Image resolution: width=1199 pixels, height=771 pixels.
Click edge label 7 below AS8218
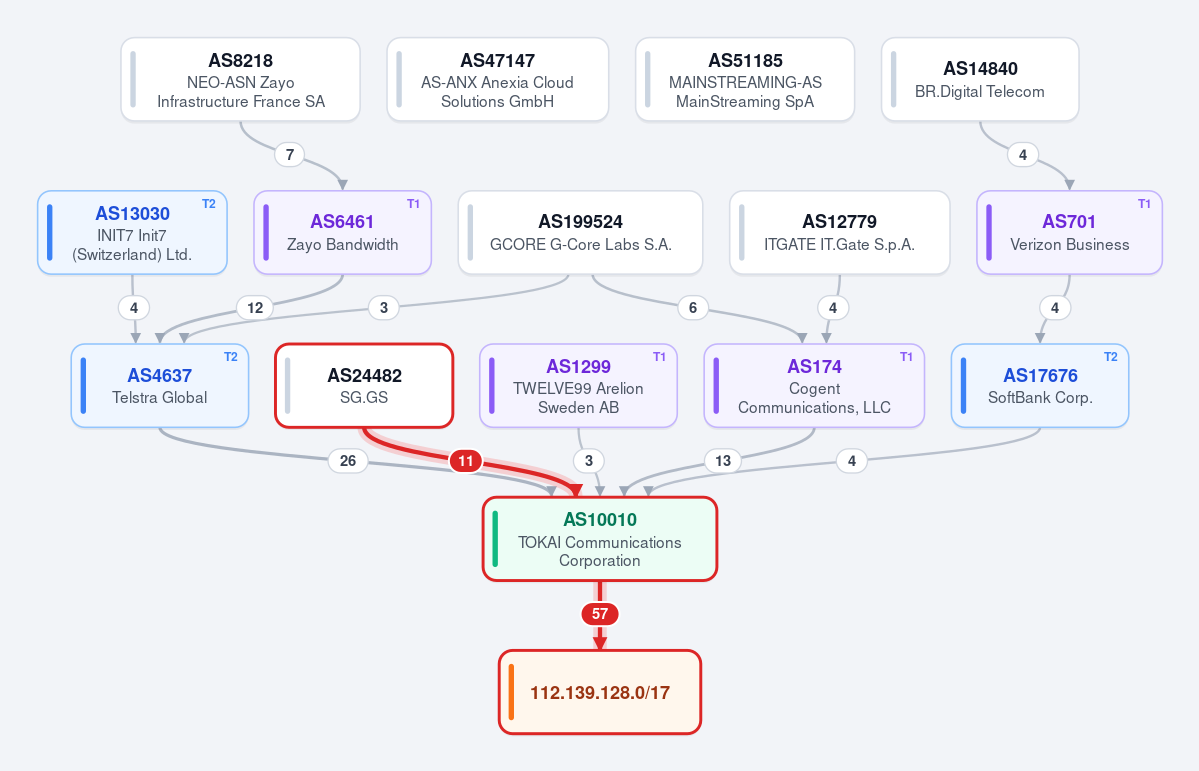(290, 155)
